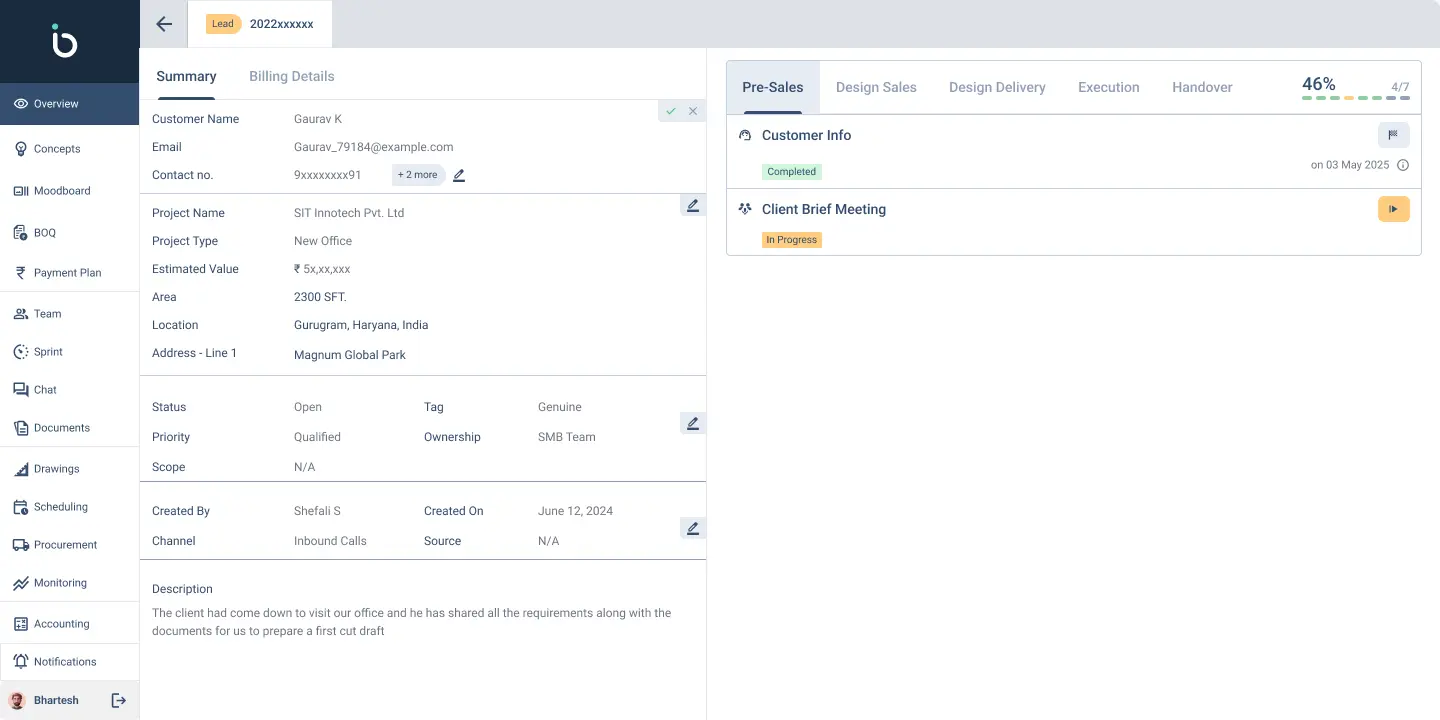Image resolution: width=1440 pixels, height=720 pixels.
Task: Open the Customer Info task
Action: [806, 135]
